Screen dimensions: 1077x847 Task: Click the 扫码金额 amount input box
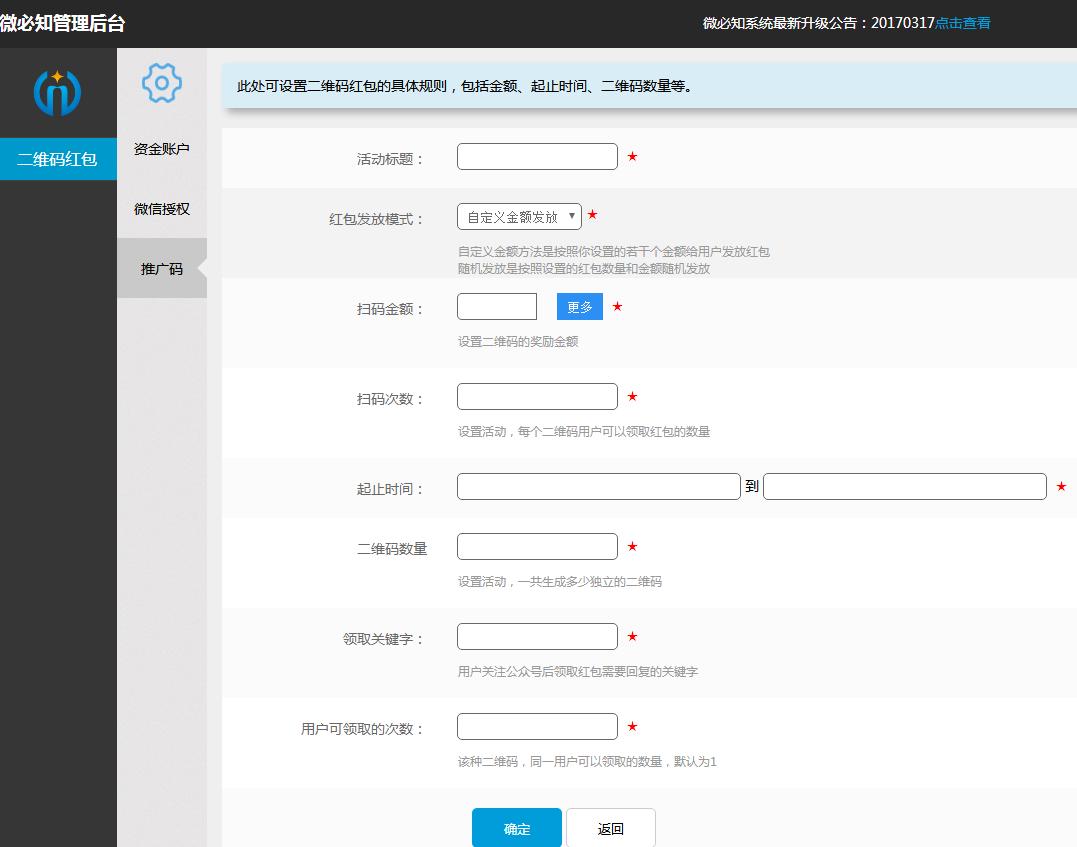point(497,307)
